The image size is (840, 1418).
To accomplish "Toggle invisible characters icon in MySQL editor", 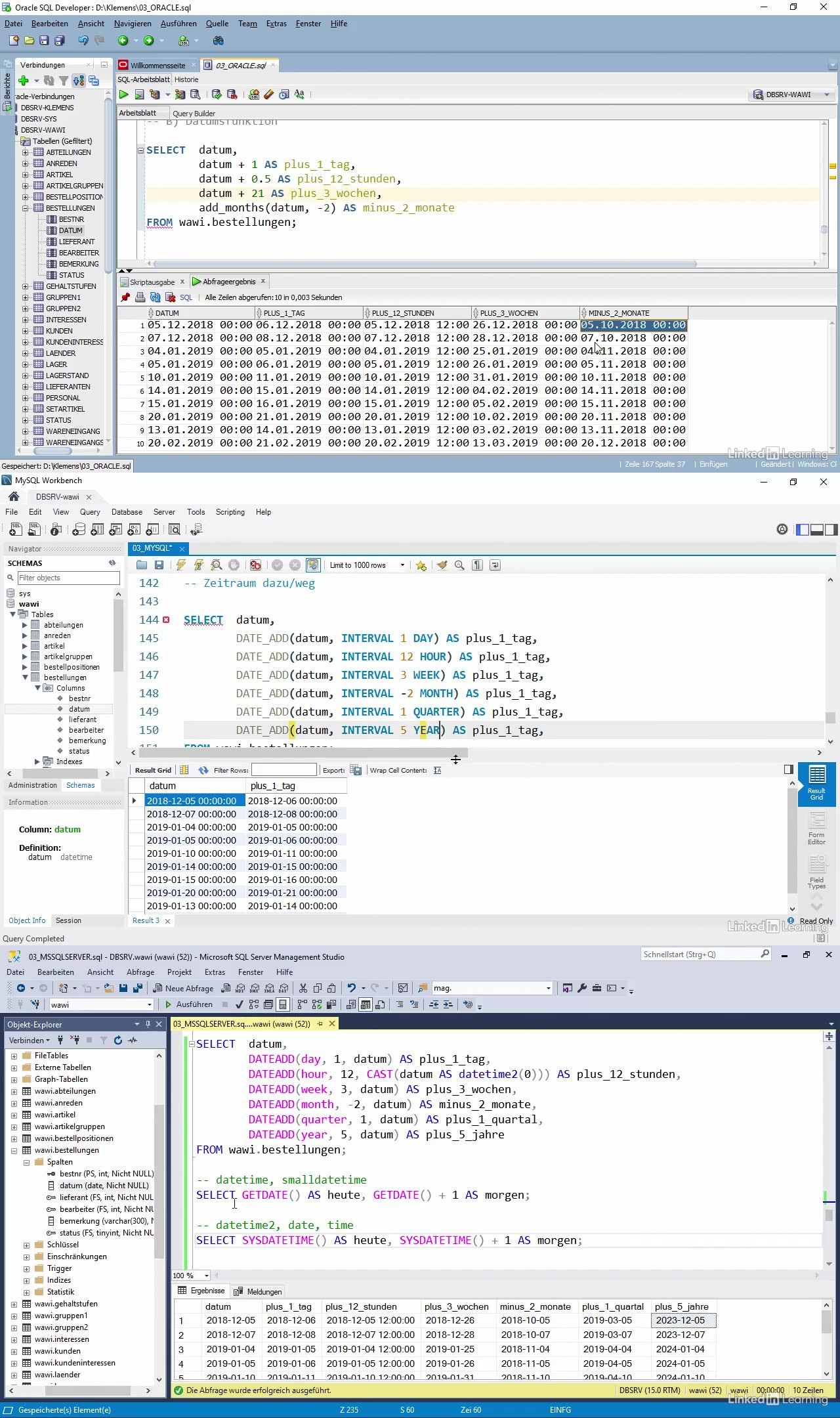I will click(477, 565).
